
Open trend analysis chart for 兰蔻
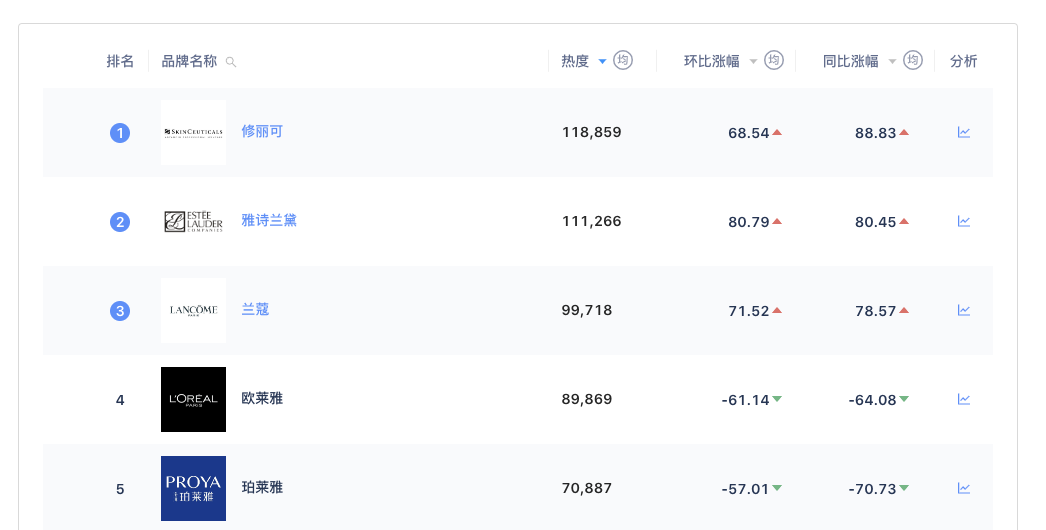point(964,310)
